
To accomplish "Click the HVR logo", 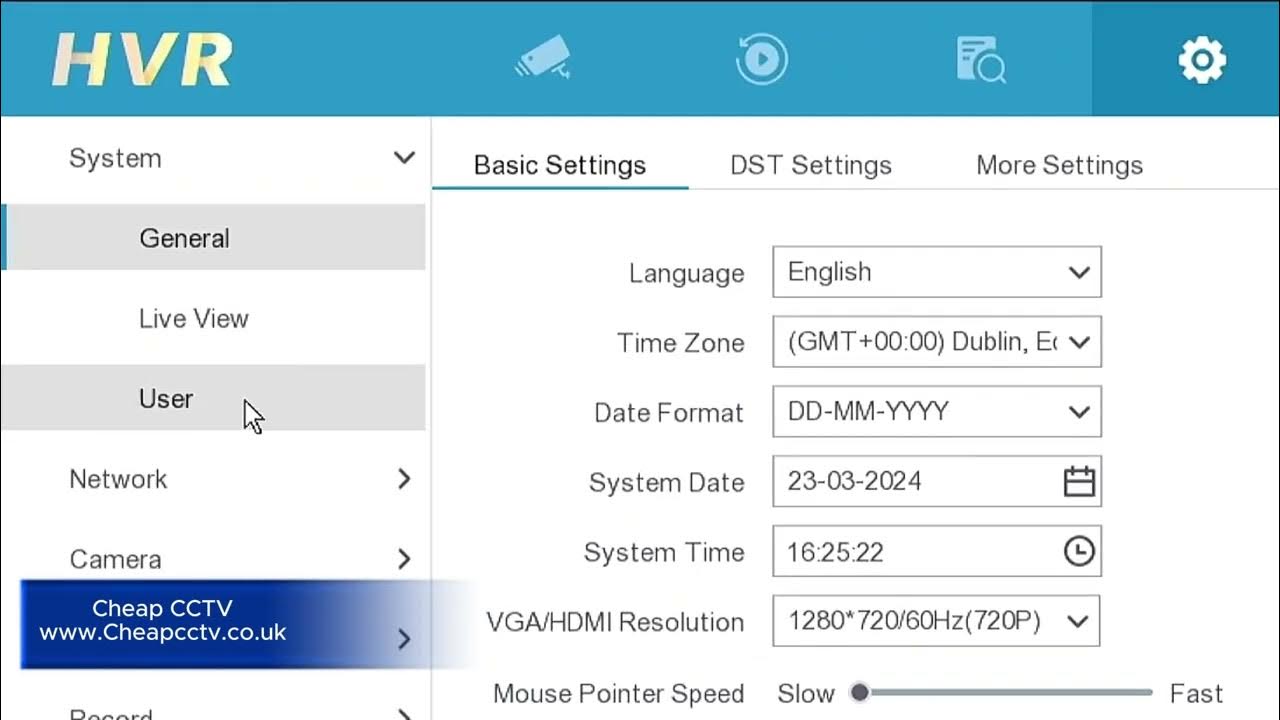I will [x=142, y=60].
